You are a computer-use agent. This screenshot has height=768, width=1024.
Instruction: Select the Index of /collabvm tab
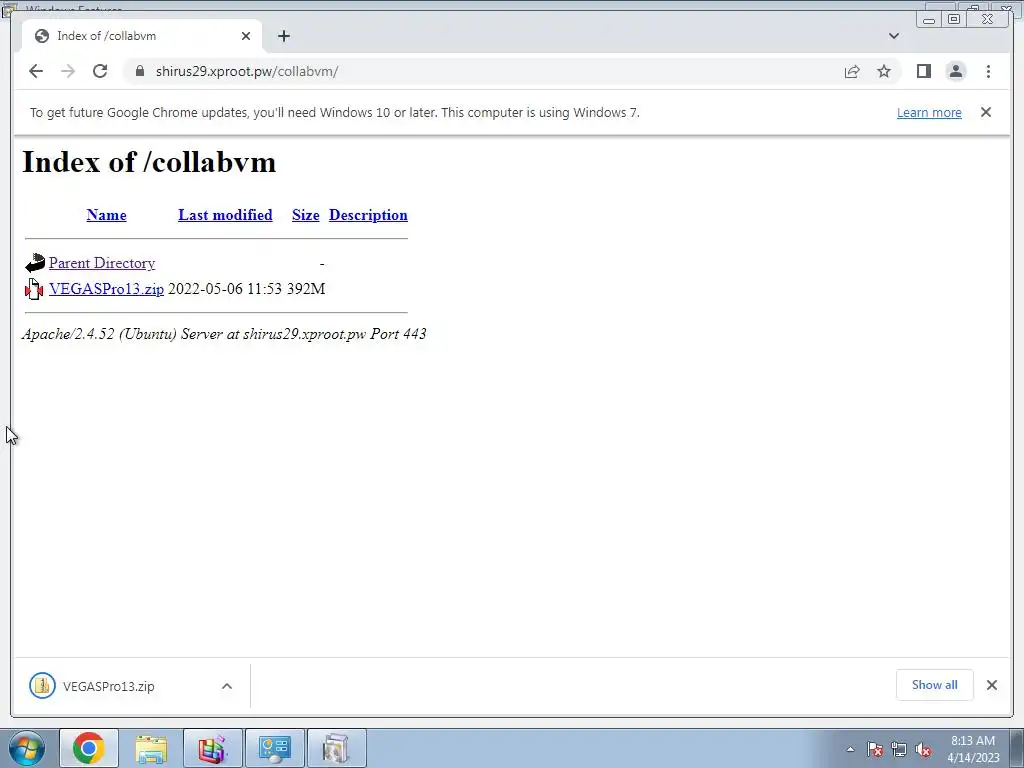(142, 36)
